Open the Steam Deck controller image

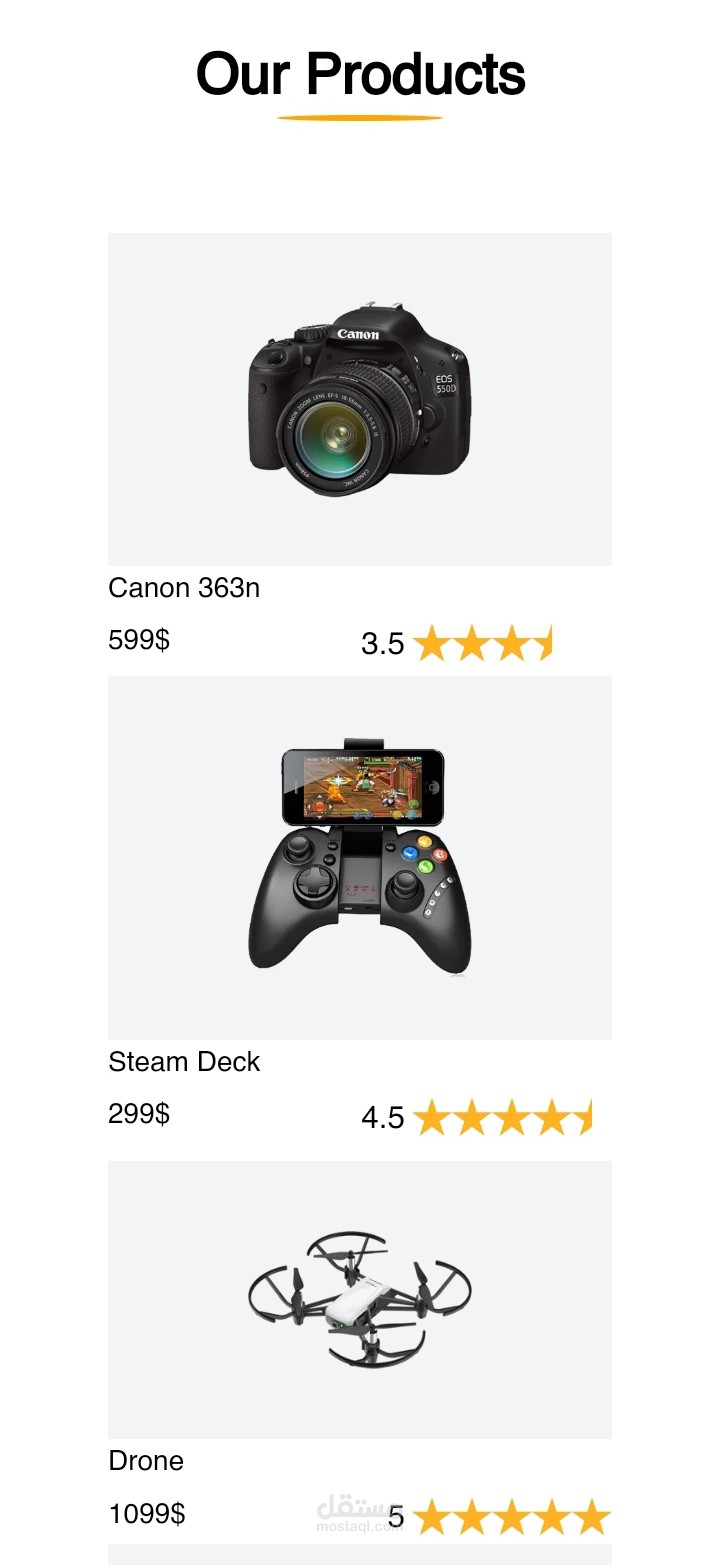(x=360, y=857)
